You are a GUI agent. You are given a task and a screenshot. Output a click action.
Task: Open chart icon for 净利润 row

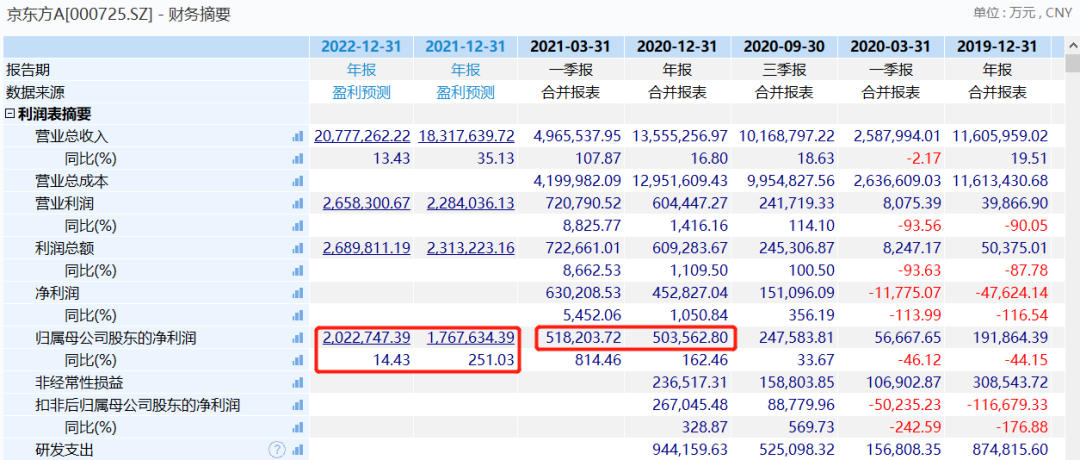pos(298,293)
